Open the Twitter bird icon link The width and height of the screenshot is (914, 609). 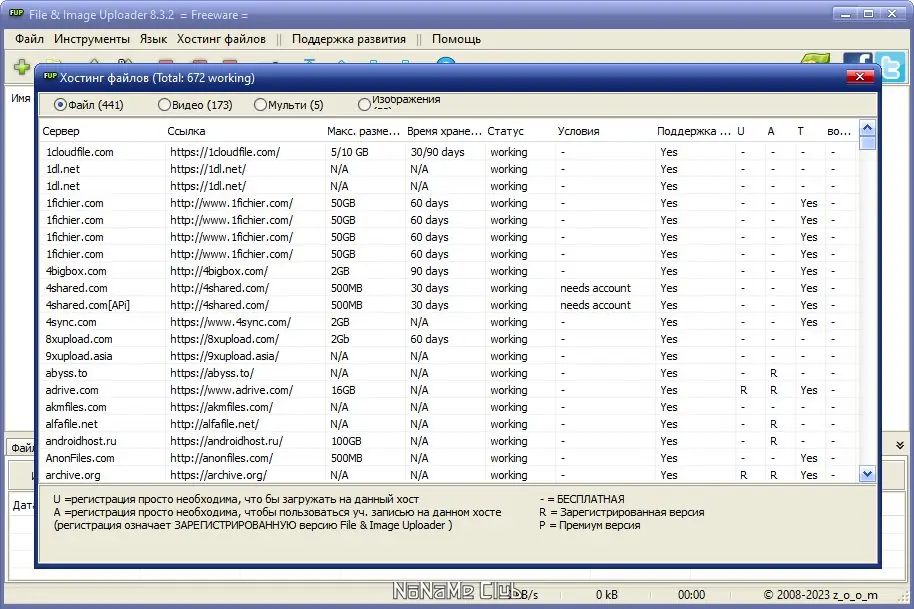pos(892,67)
